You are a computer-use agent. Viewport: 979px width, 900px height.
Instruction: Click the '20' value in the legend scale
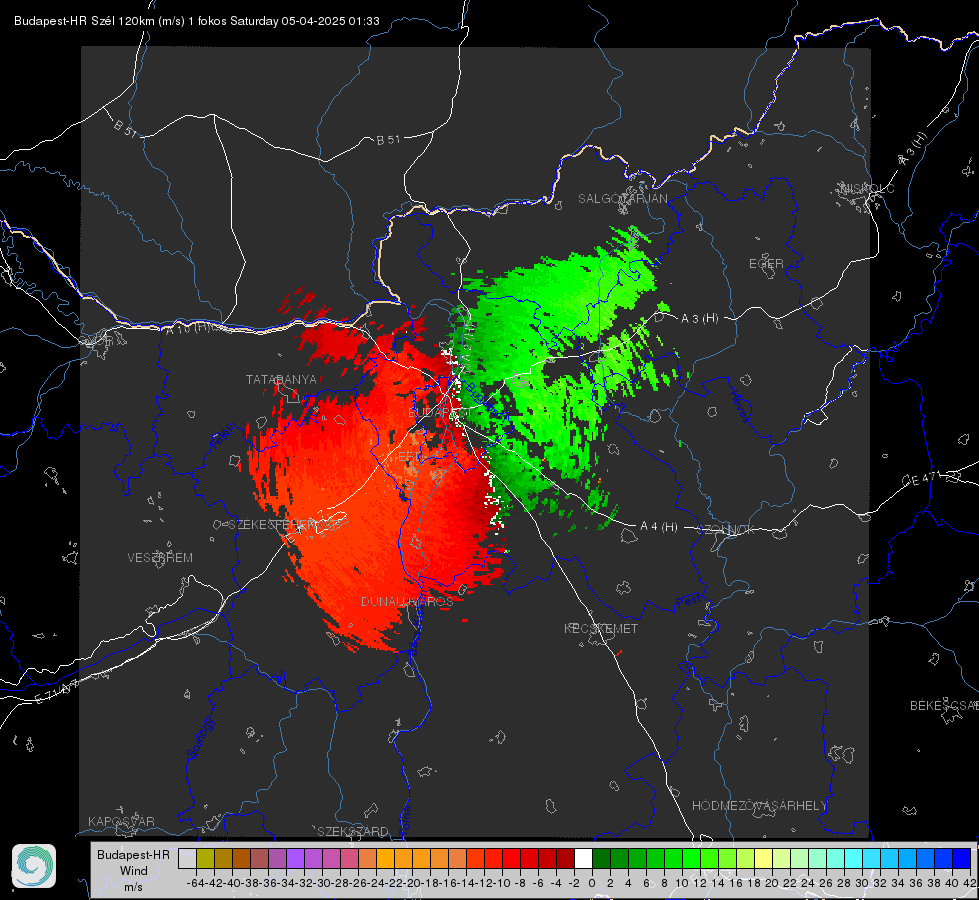click(772, 883)
